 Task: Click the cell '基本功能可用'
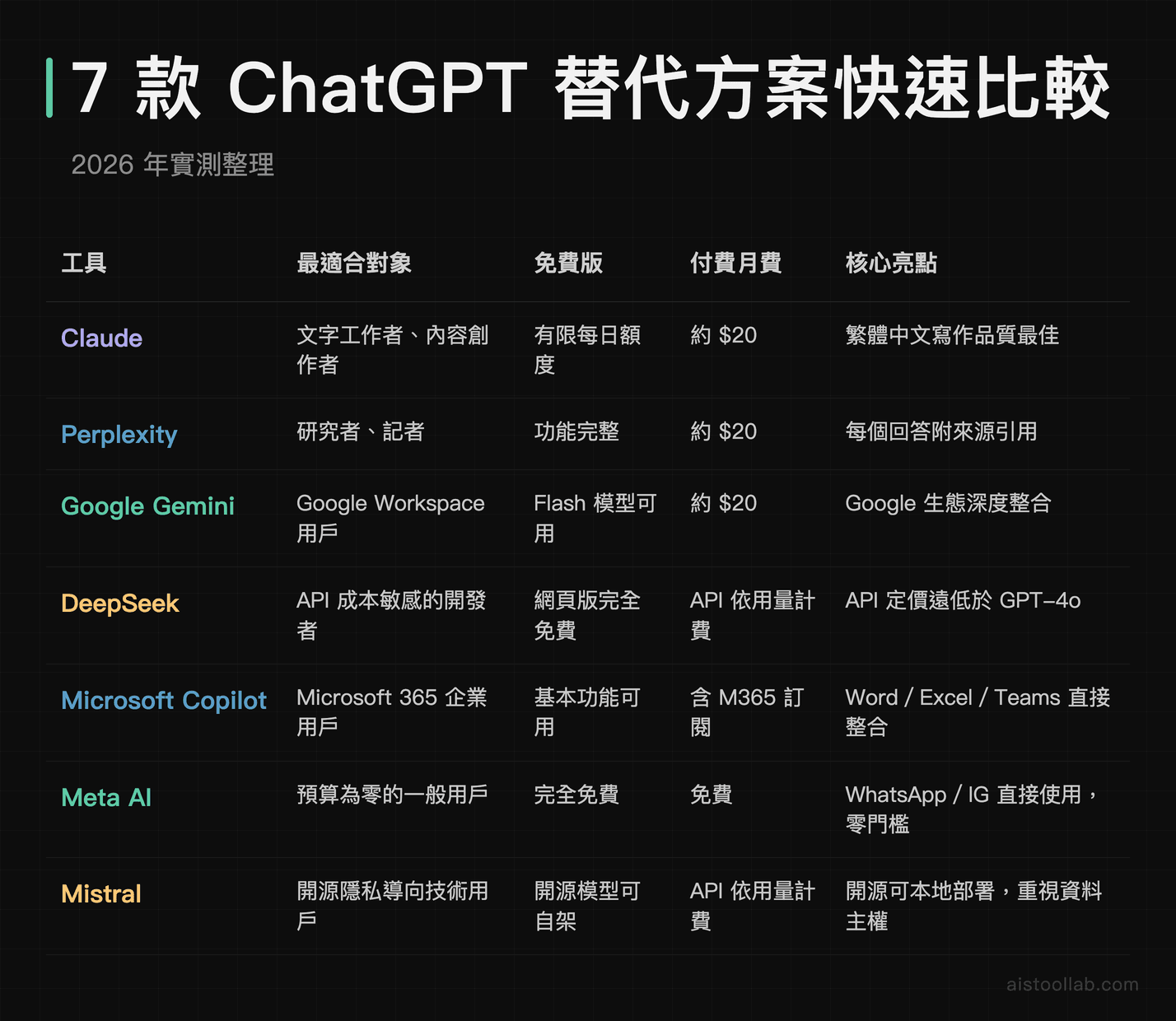click(x=587, y=712)
